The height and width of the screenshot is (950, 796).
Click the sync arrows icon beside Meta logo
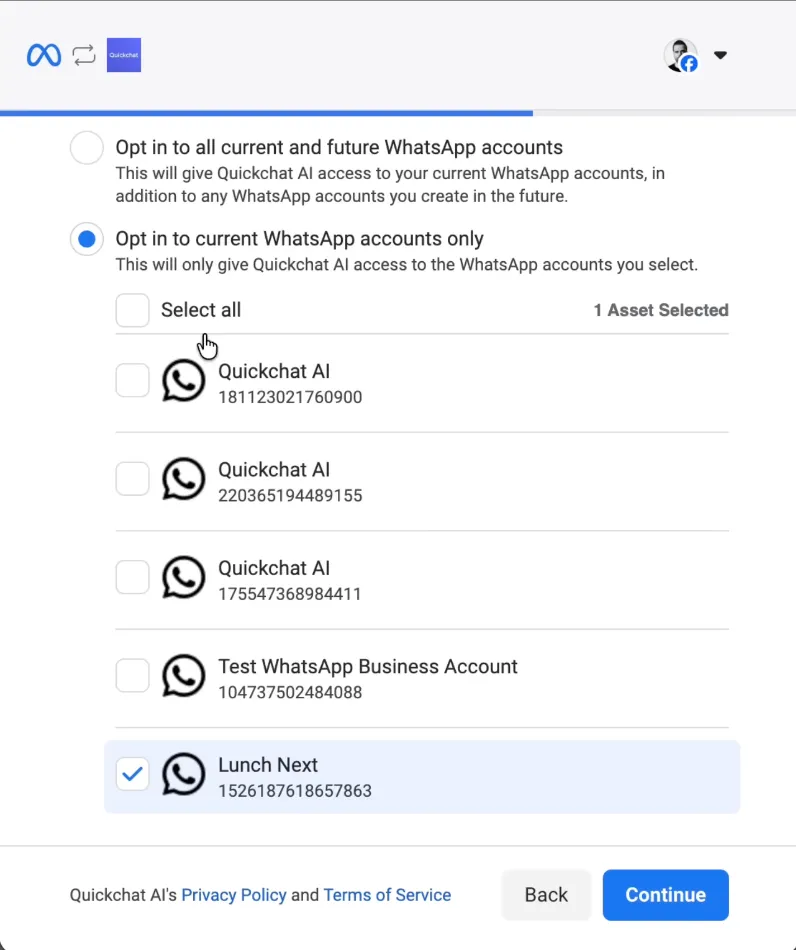(84, 55)
